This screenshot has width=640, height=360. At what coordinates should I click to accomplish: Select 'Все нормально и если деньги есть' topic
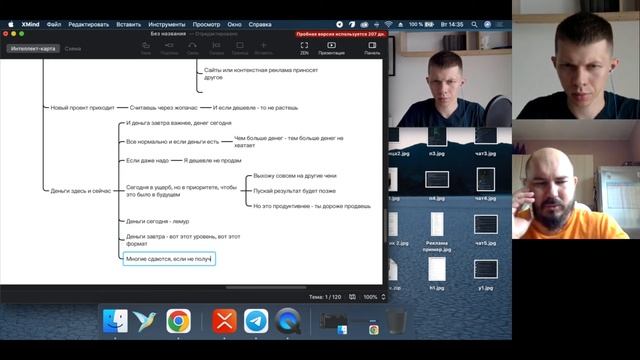pyautogui.click(x=172, y=142)
